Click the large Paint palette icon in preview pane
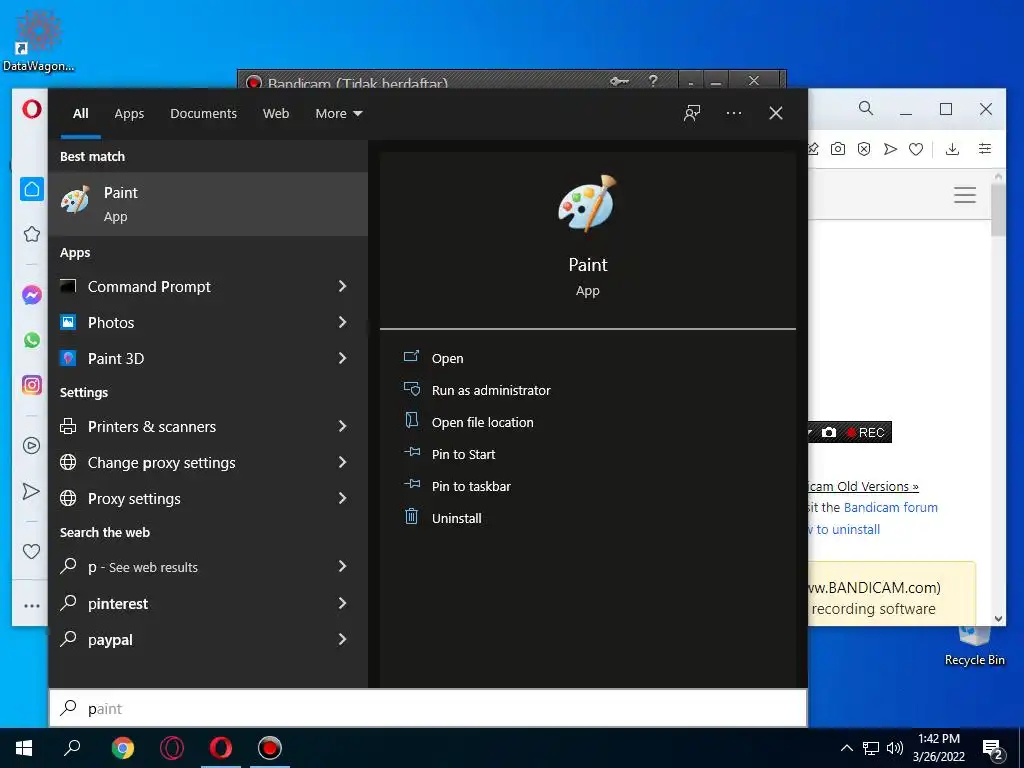1024x768 pixels. pos(587,204)
